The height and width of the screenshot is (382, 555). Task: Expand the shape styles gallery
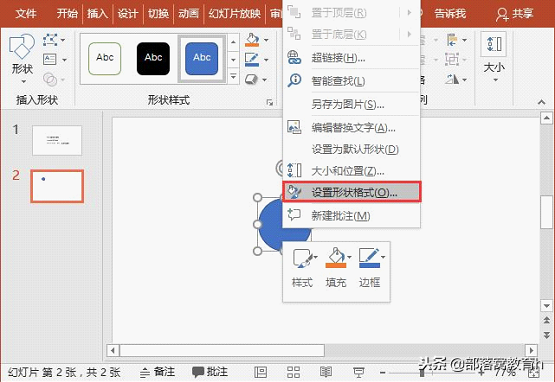coord(233,76)
